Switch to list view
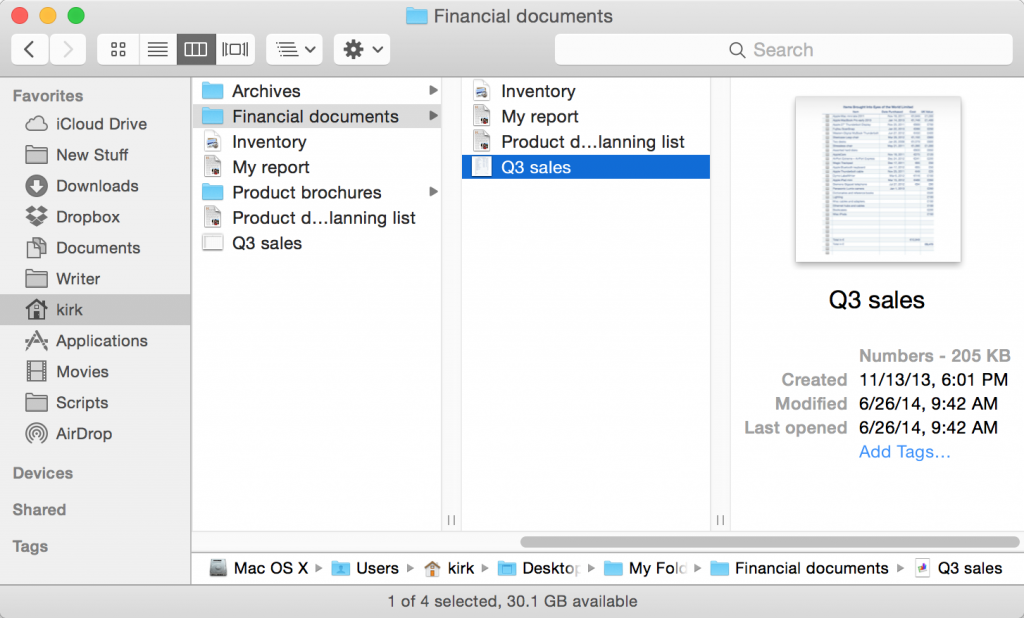 [x=157, y=50]
